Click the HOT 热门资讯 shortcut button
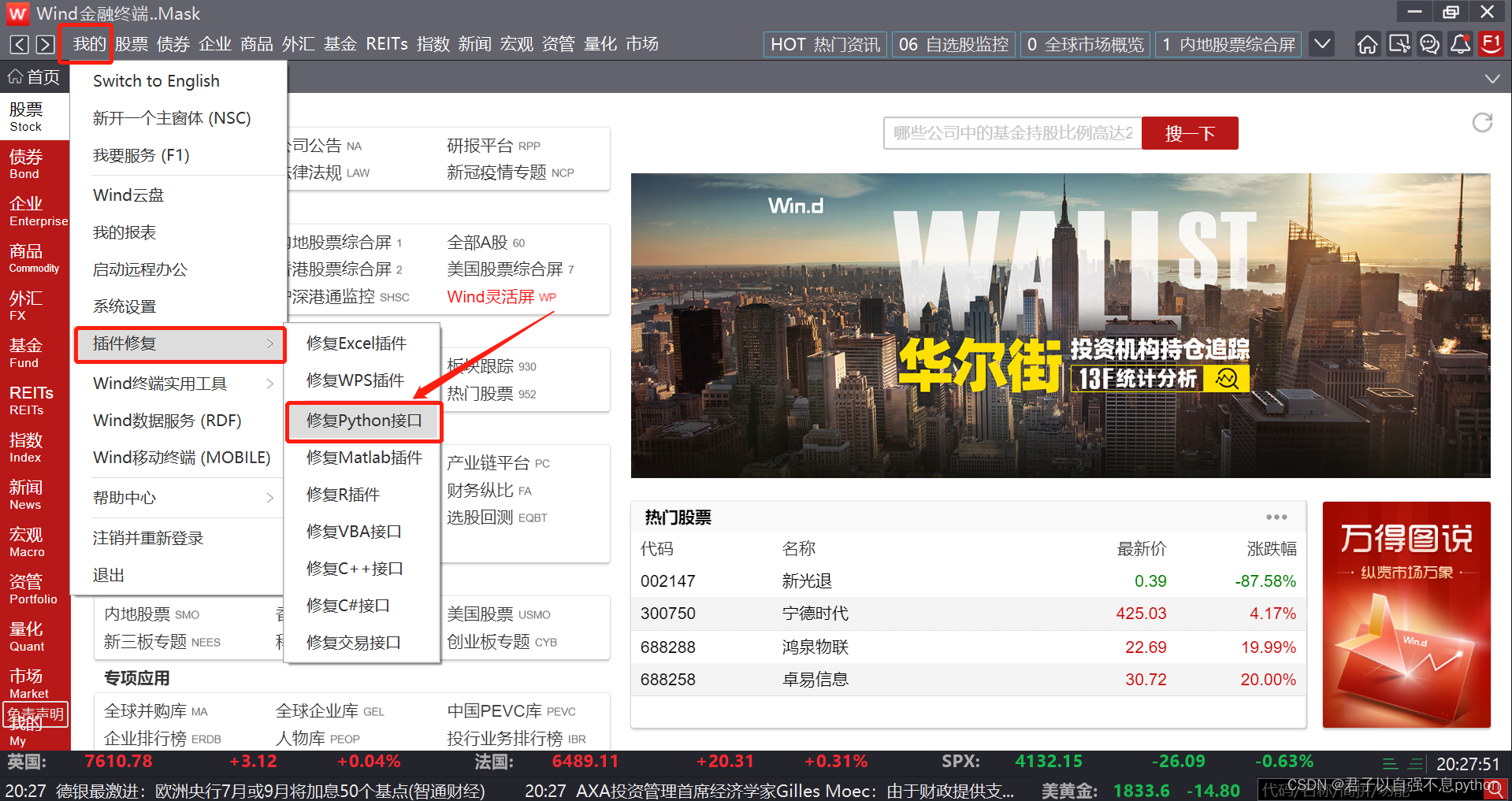 pos(825,44)
